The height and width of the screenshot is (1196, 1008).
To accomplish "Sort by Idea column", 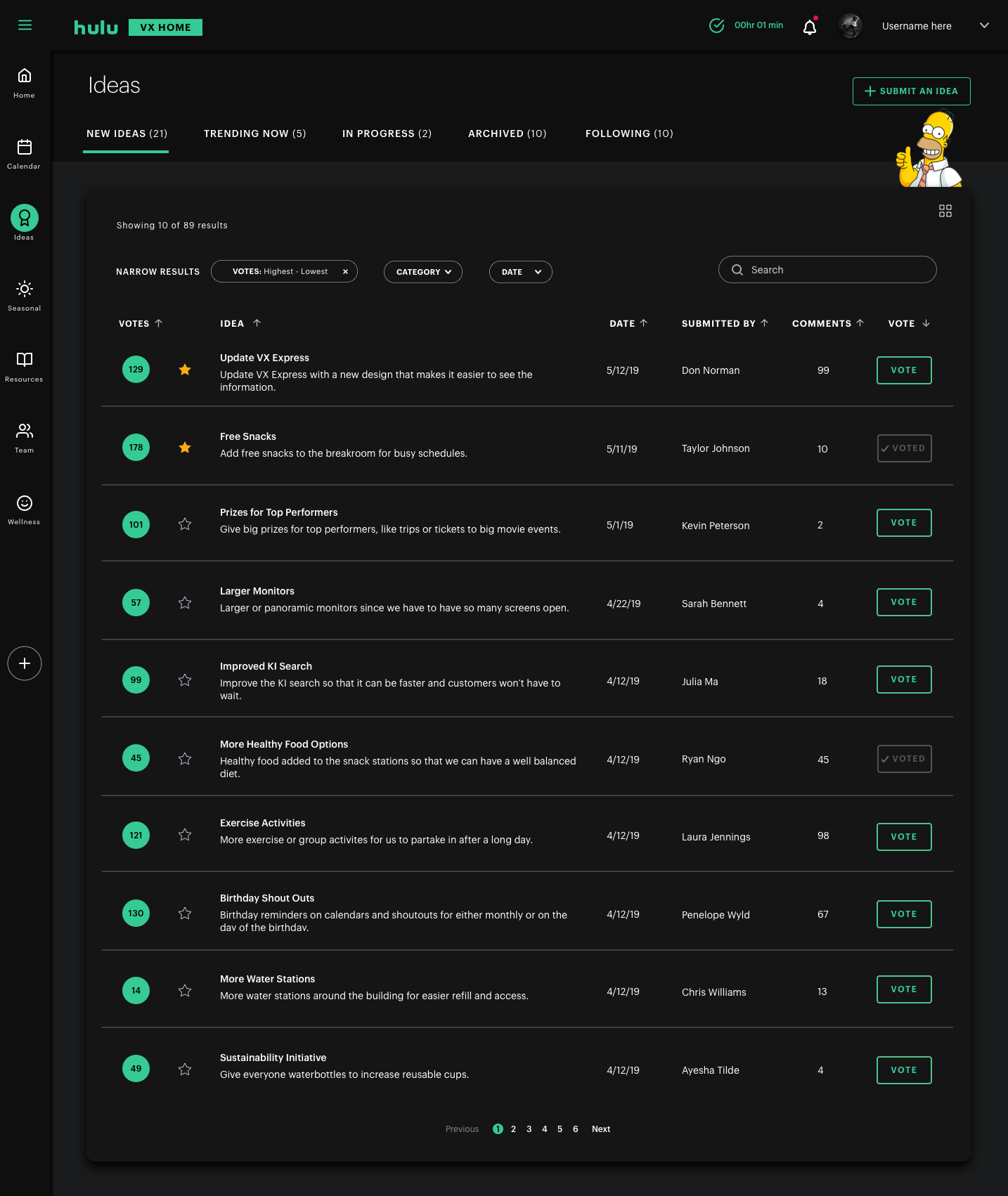I will coord(240,323).
